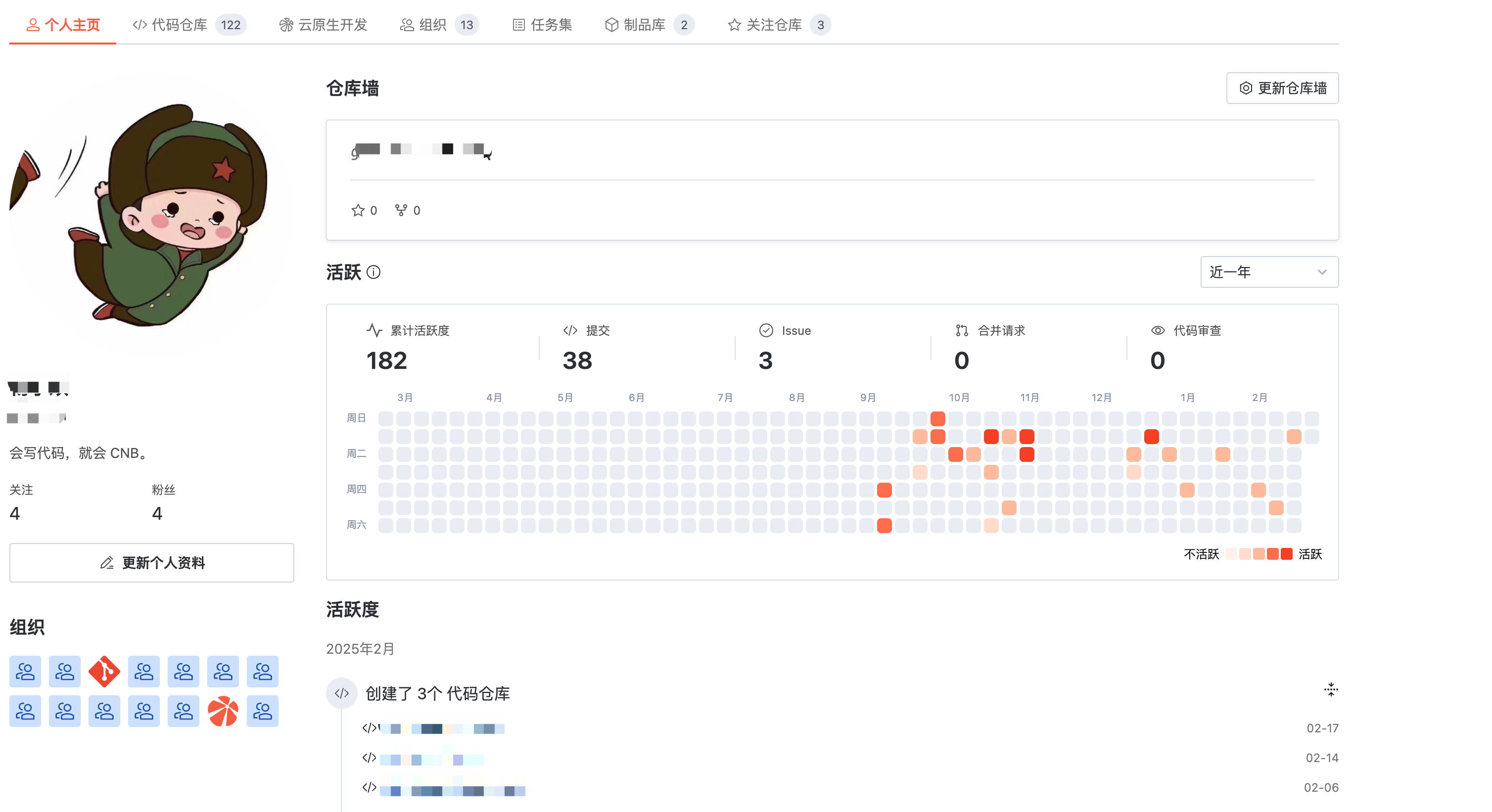Open the first organization avatar in the top row
1492x812 pixels.
25,671
